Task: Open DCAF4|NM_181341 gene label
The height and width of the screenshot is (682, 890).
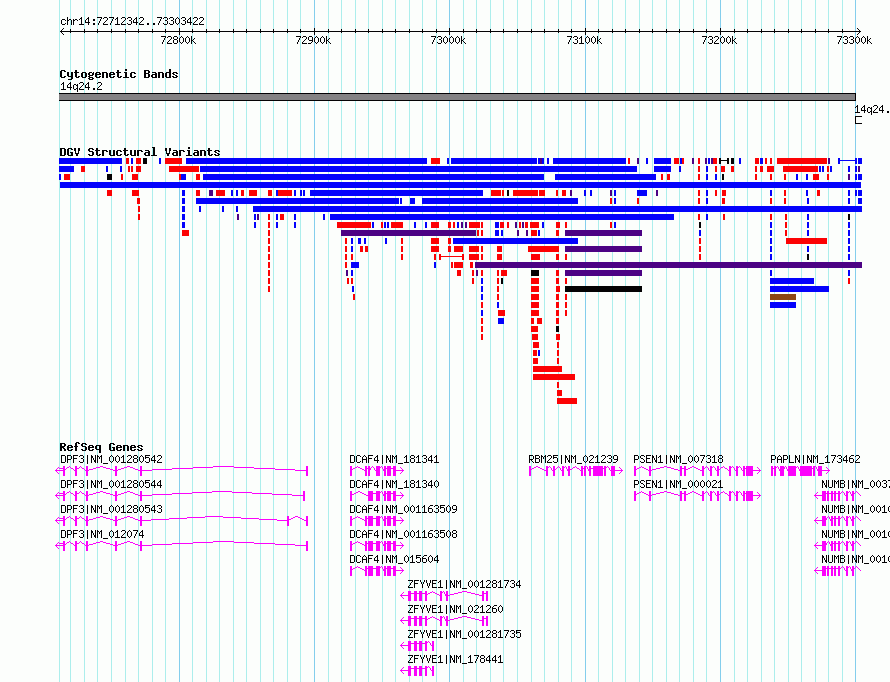Action: pyautogui.click(x=394, y=459)
